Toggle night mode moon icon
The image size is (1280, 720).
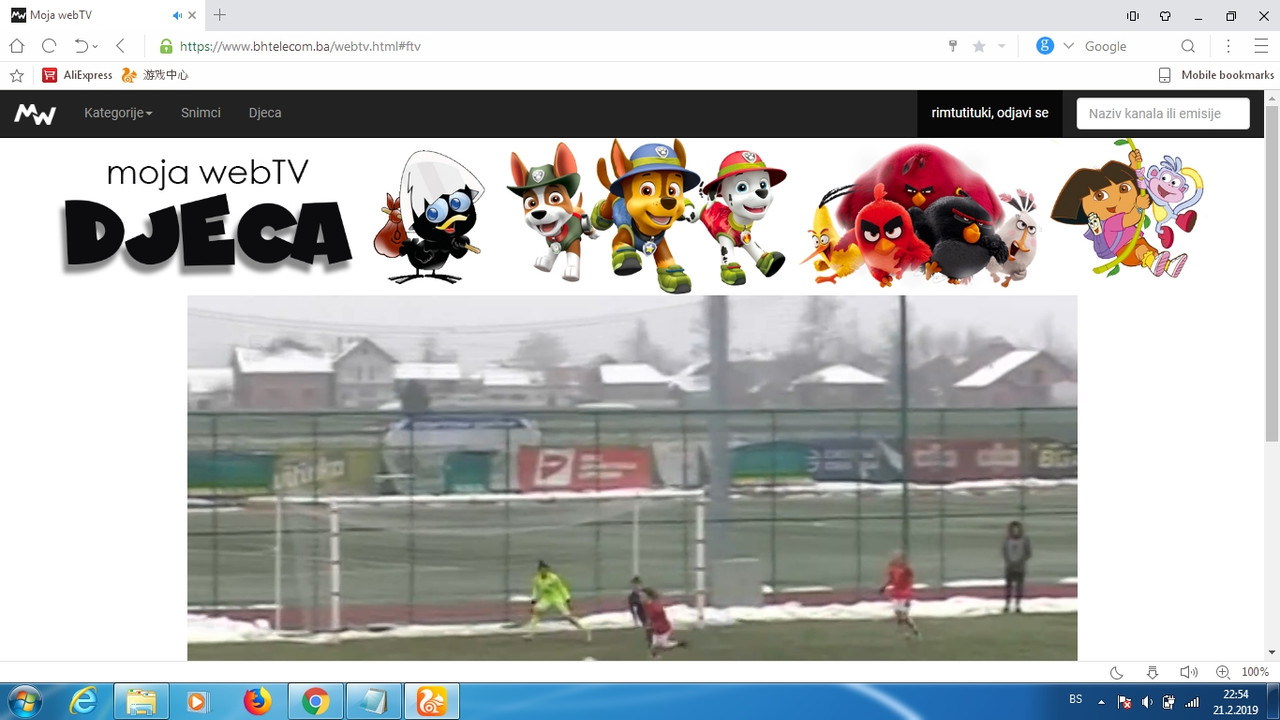click(1117, 672)
